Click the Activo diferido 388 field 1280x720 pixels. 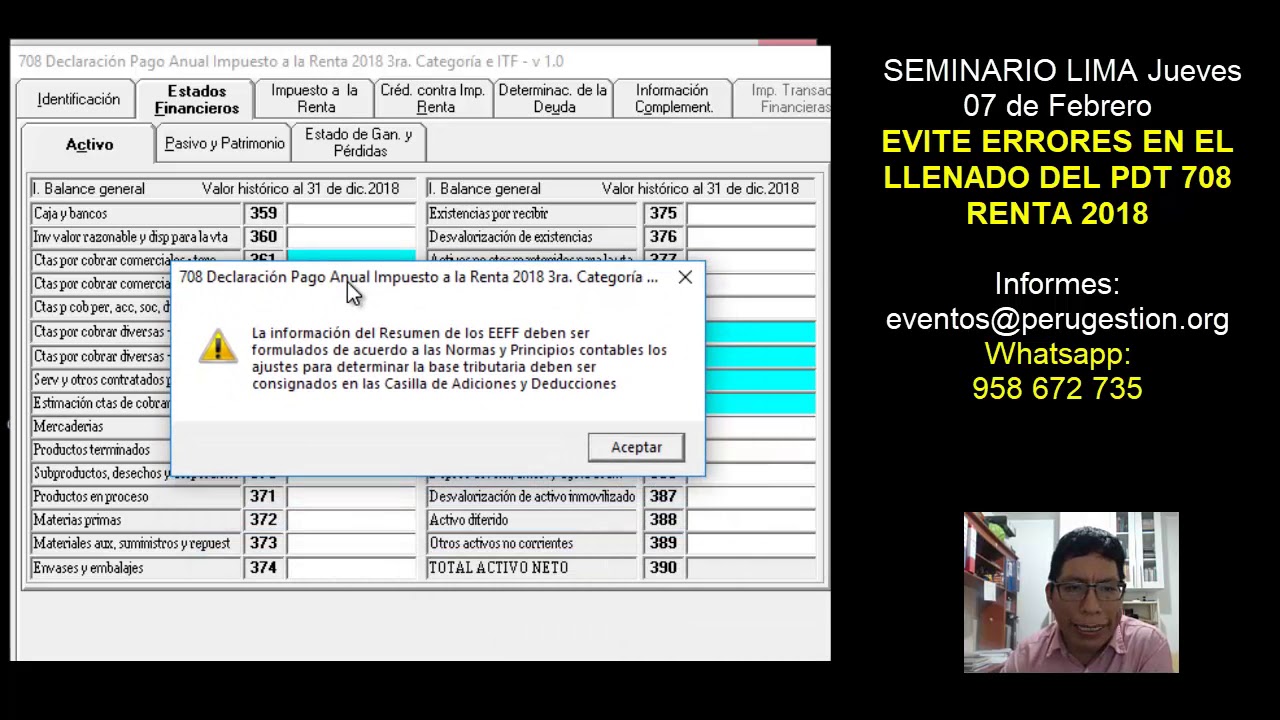751,520
